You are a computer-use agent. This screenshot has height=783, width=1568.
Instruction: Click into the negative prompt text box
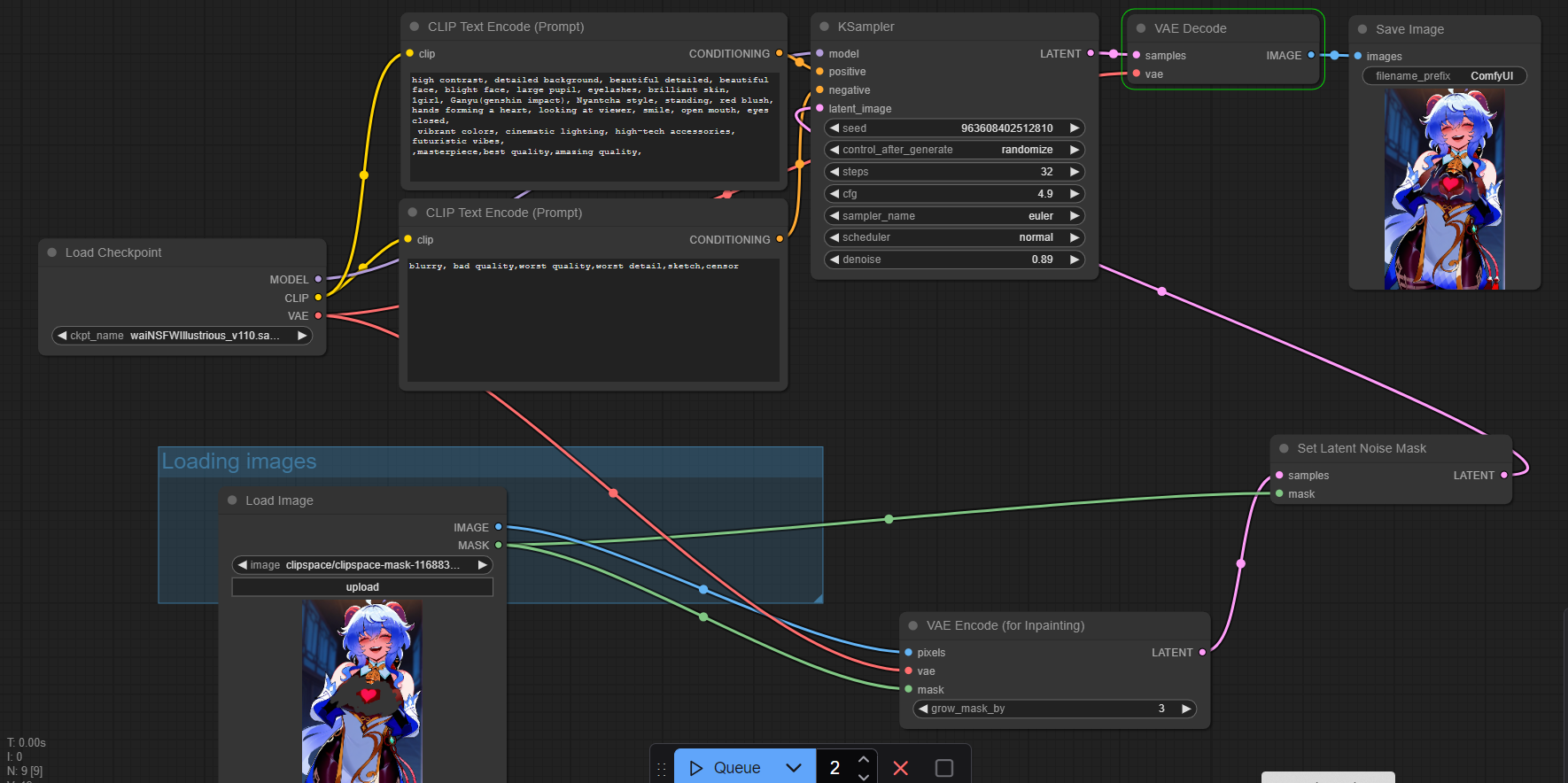tap(594, 320)
